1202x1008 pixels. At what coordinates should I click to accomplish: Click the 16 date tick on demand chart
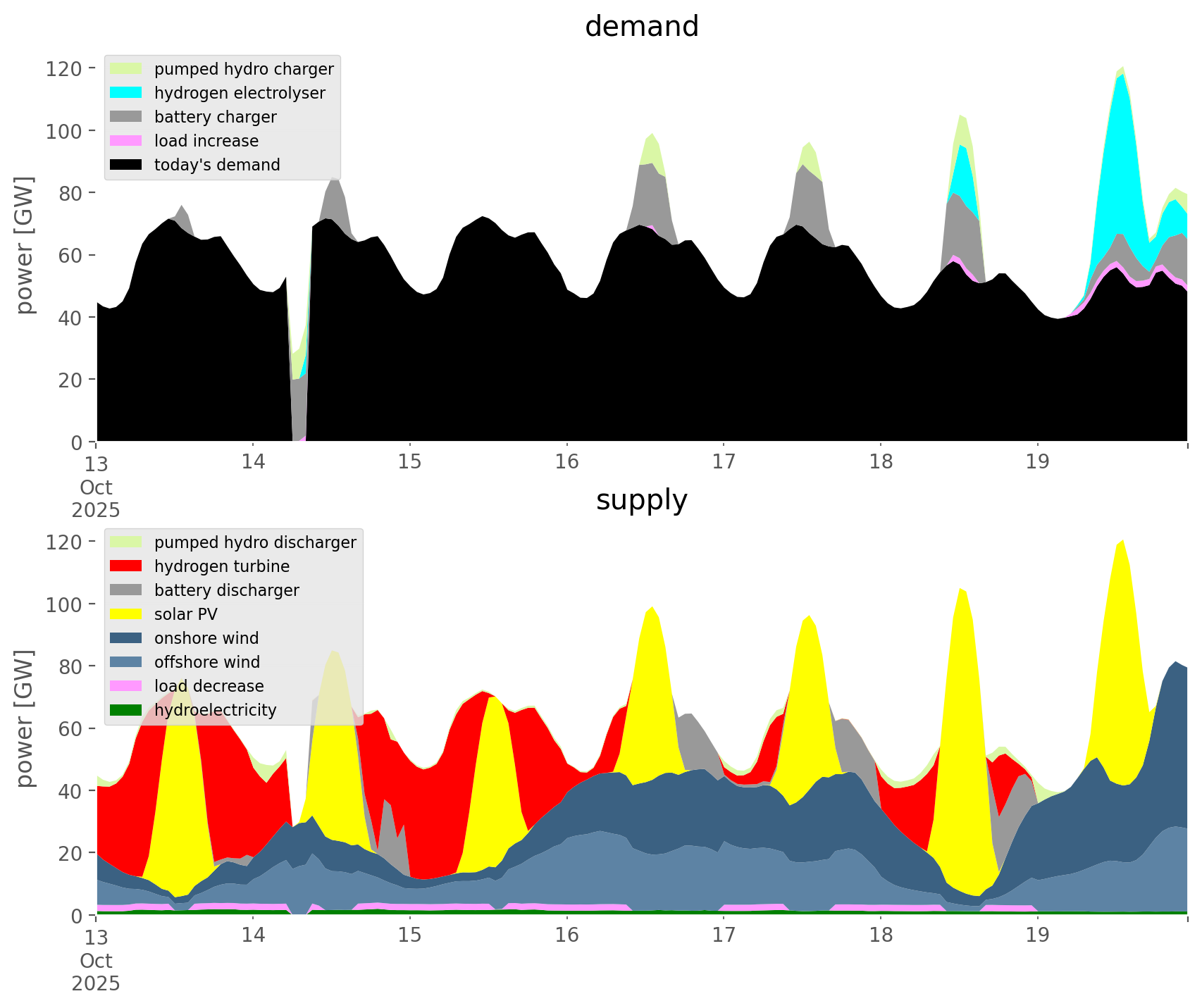tap(566, 462)
